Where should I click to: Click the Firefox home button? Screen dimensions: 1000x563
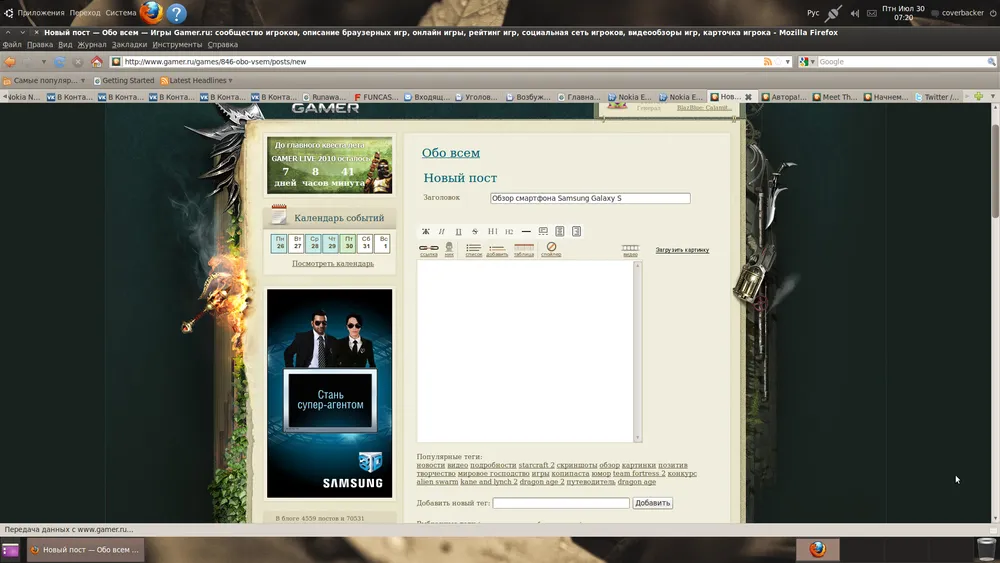click(x=96, y=62)
